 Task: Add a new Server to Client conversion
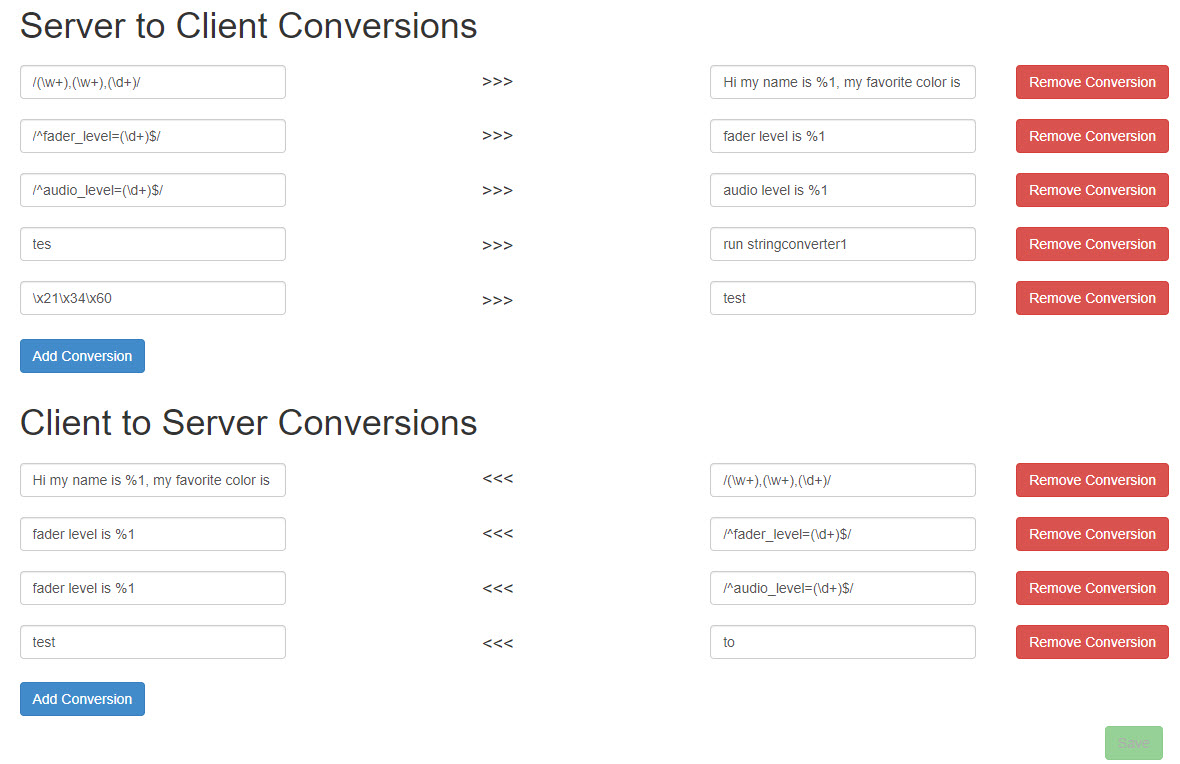(x=82, y=355)
